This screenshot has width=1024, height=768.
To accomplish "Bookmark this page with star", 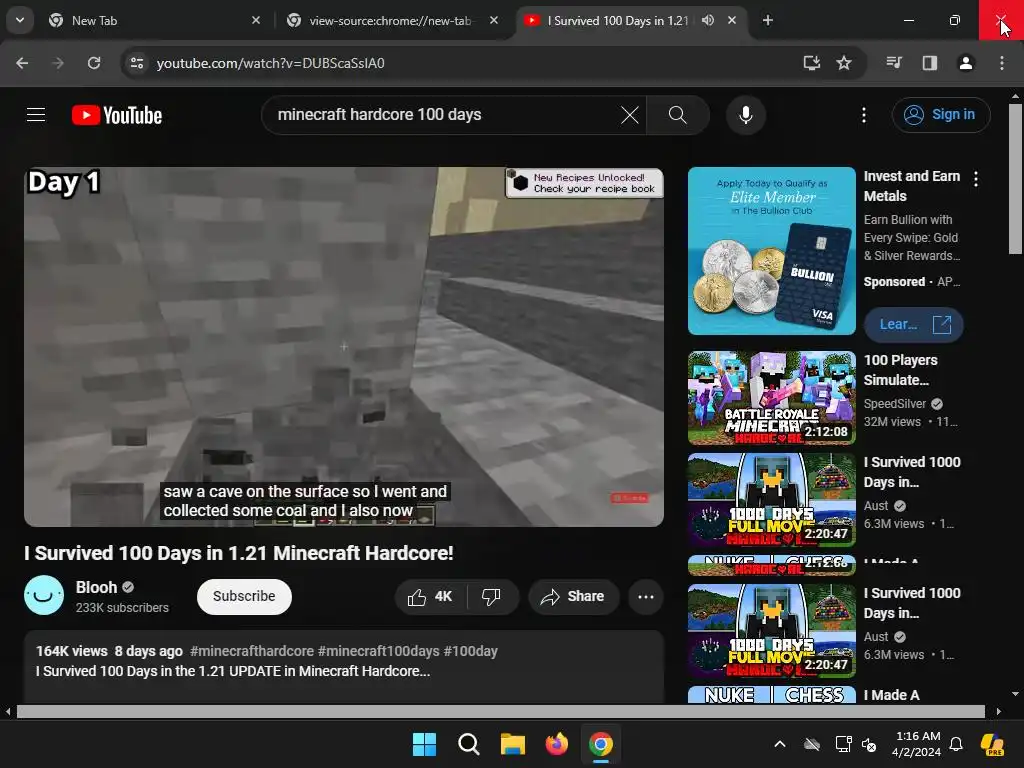I will 844,63.
